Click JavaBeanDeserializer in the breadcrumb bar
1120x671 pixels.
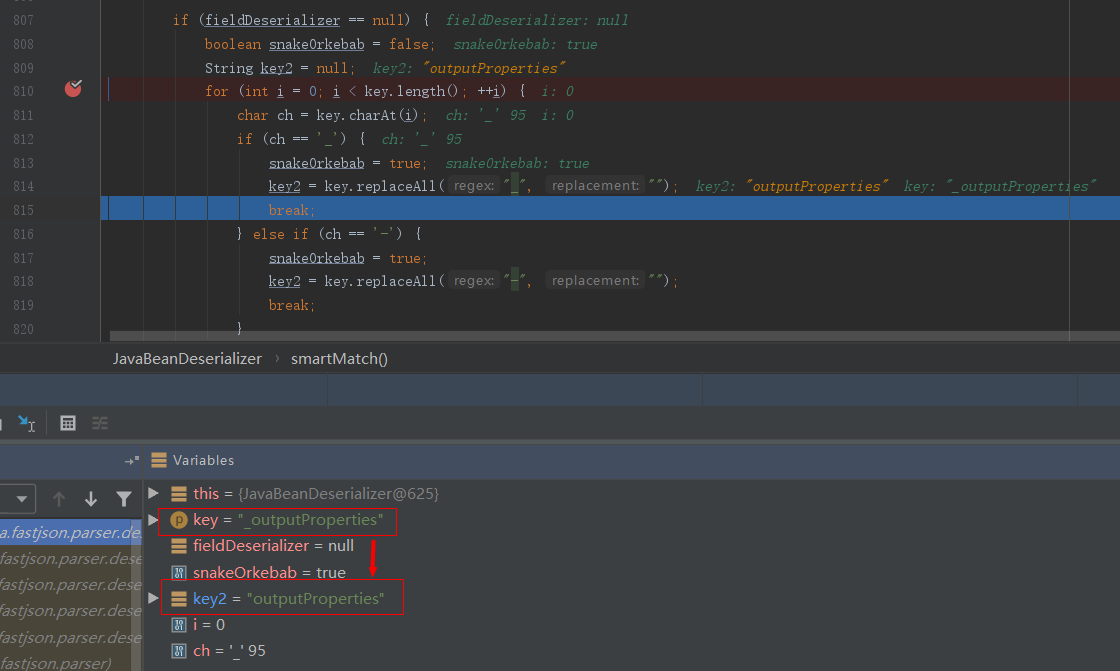tap(187, 358)
